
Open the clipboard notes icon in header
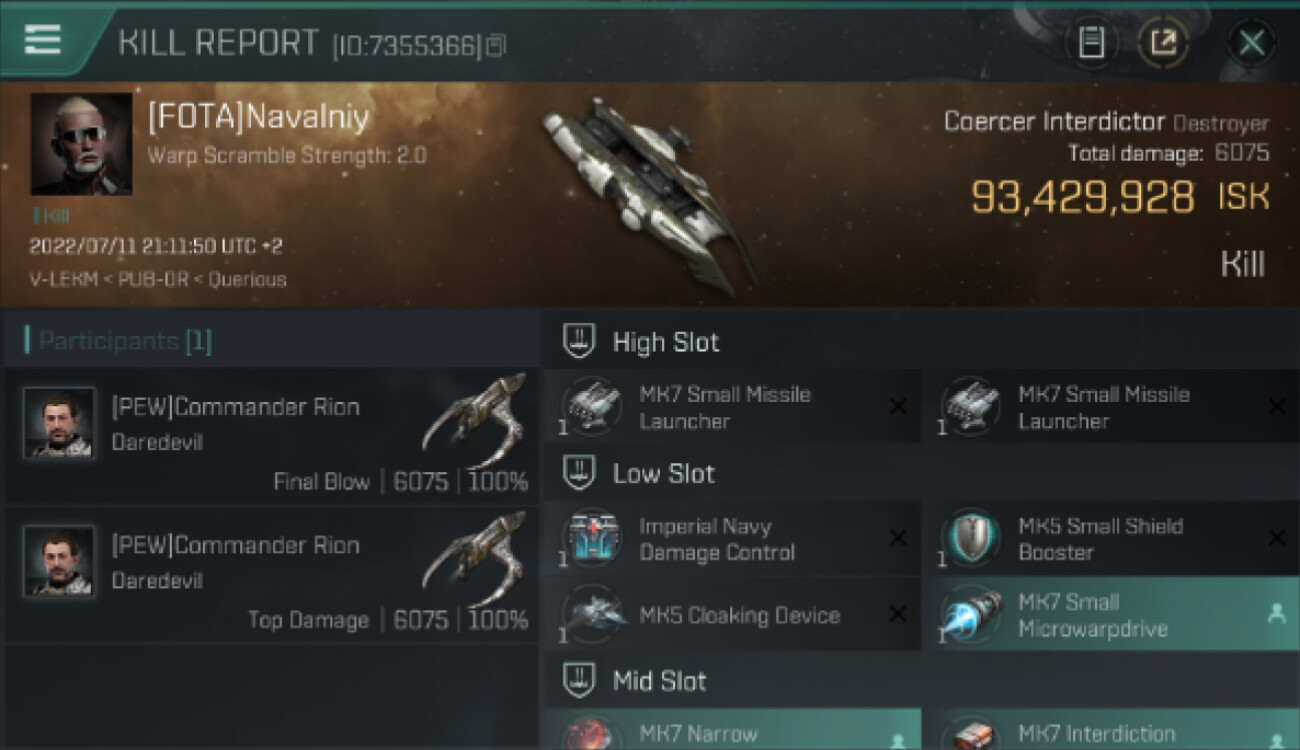pyautogui.click(x=1091, y=43)
